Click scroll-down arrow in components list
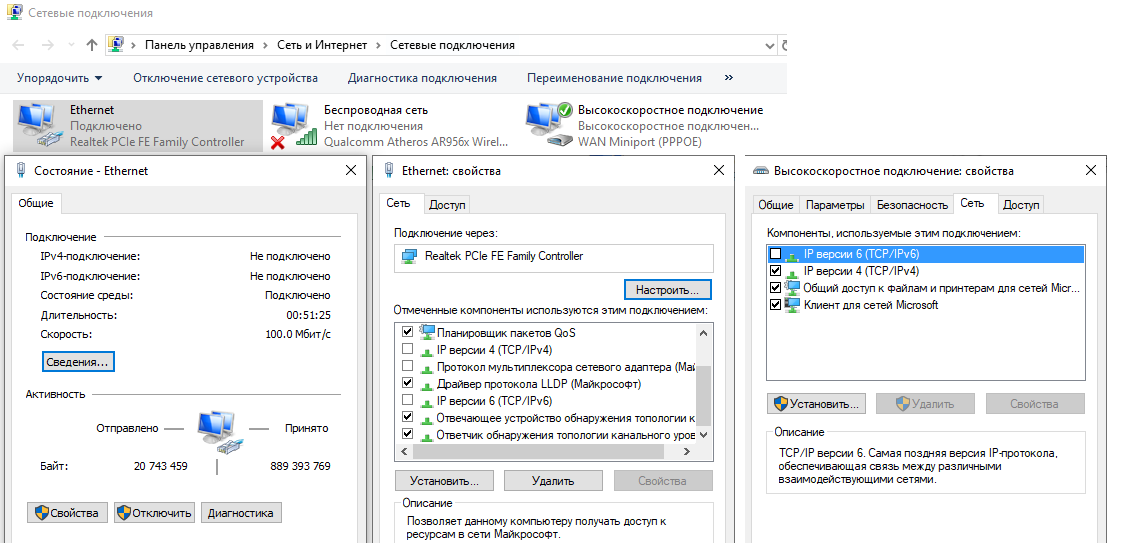 tap(703, 435)
